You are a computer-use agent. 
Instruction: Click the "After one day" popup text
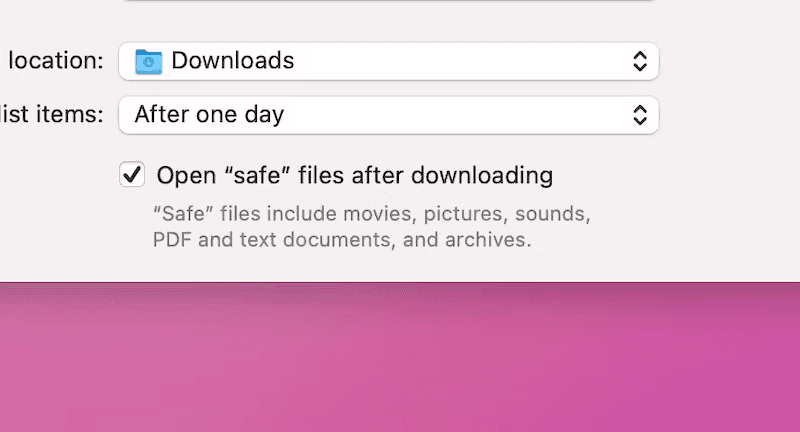209,114
